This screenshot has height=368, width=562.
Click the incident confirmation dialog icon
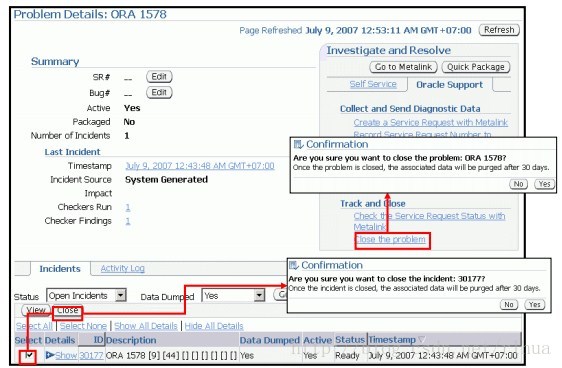[294, 265]
